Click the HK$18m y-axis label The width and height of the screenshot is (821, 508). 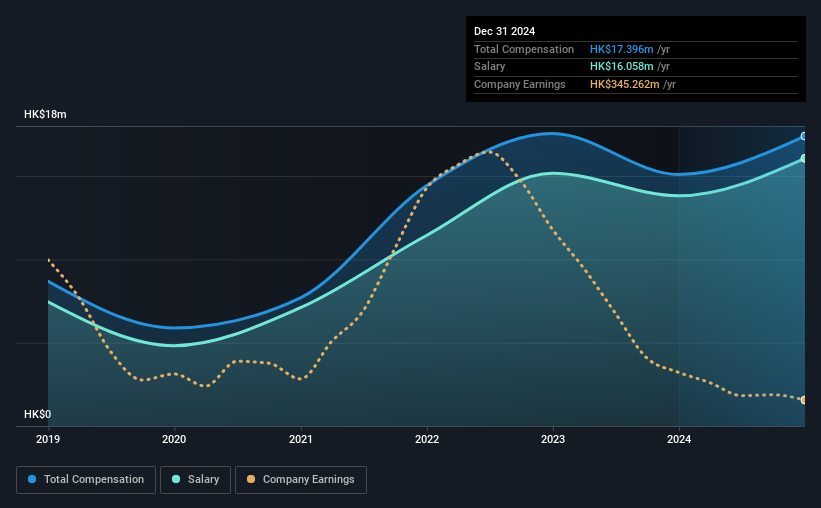coord(45,114)
